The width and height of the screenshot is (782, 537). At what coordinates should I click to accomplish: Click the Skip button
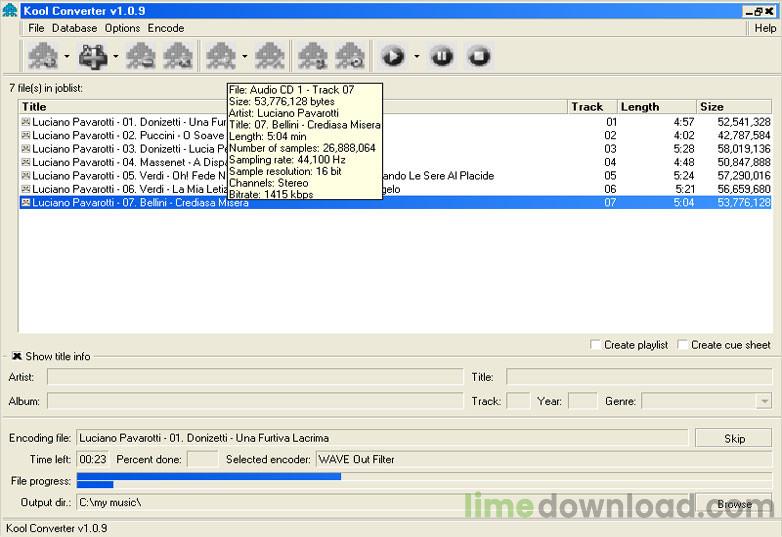(x=734, y=438)
